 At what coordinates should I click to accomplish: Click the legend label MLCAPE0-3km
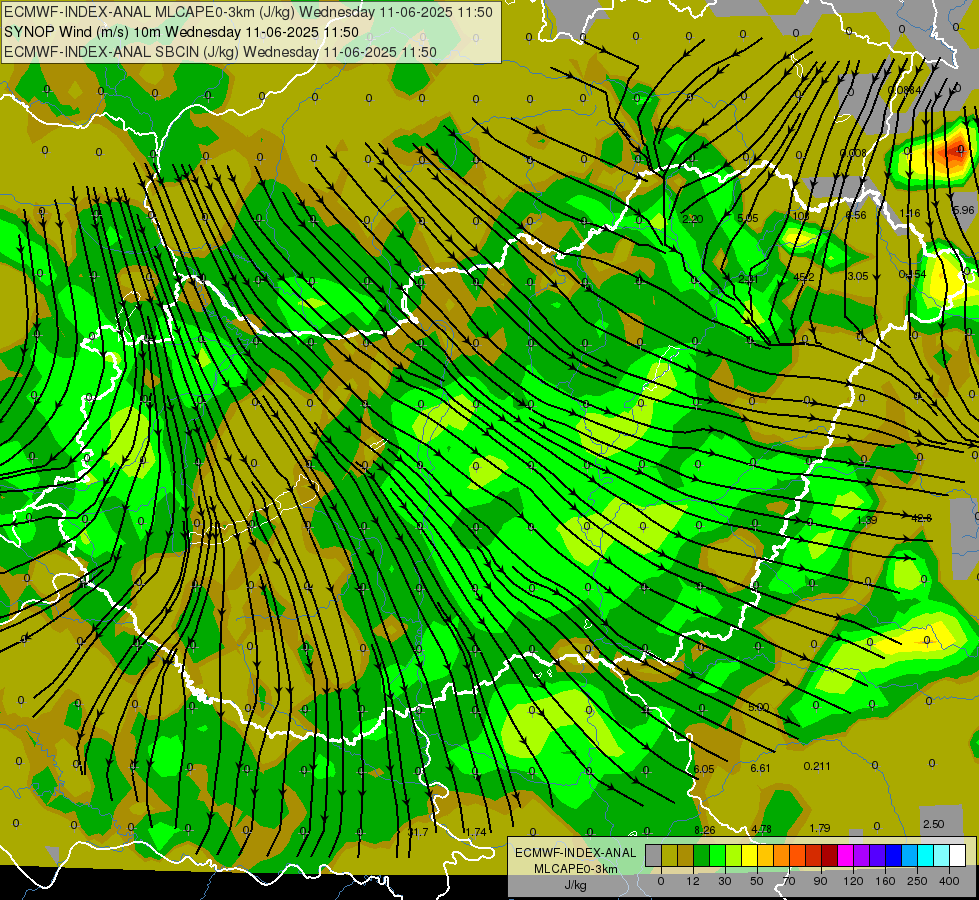[x=575, y=869]
